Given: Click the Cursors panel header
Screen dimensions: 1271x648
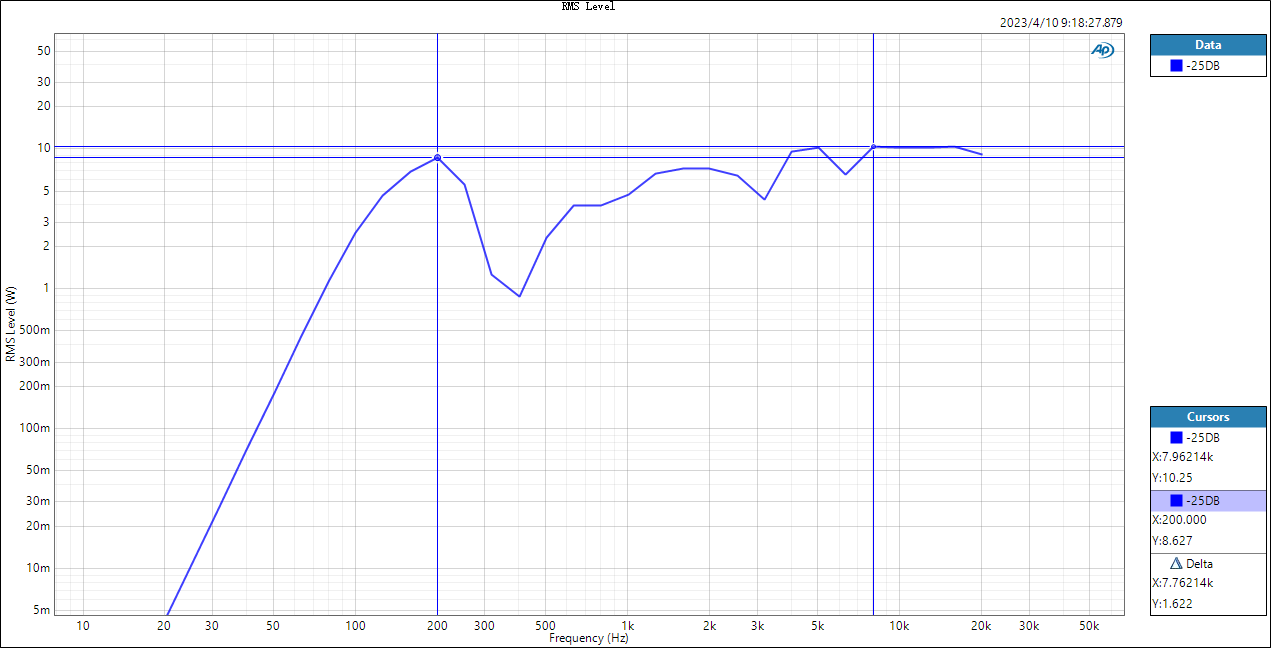Looking at the screenshot, I should [x=1208, y=417].
